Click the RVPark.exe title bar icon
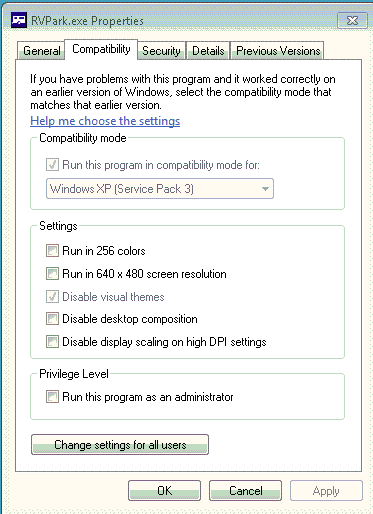This screenshot has height=514, width=373. 19,20
